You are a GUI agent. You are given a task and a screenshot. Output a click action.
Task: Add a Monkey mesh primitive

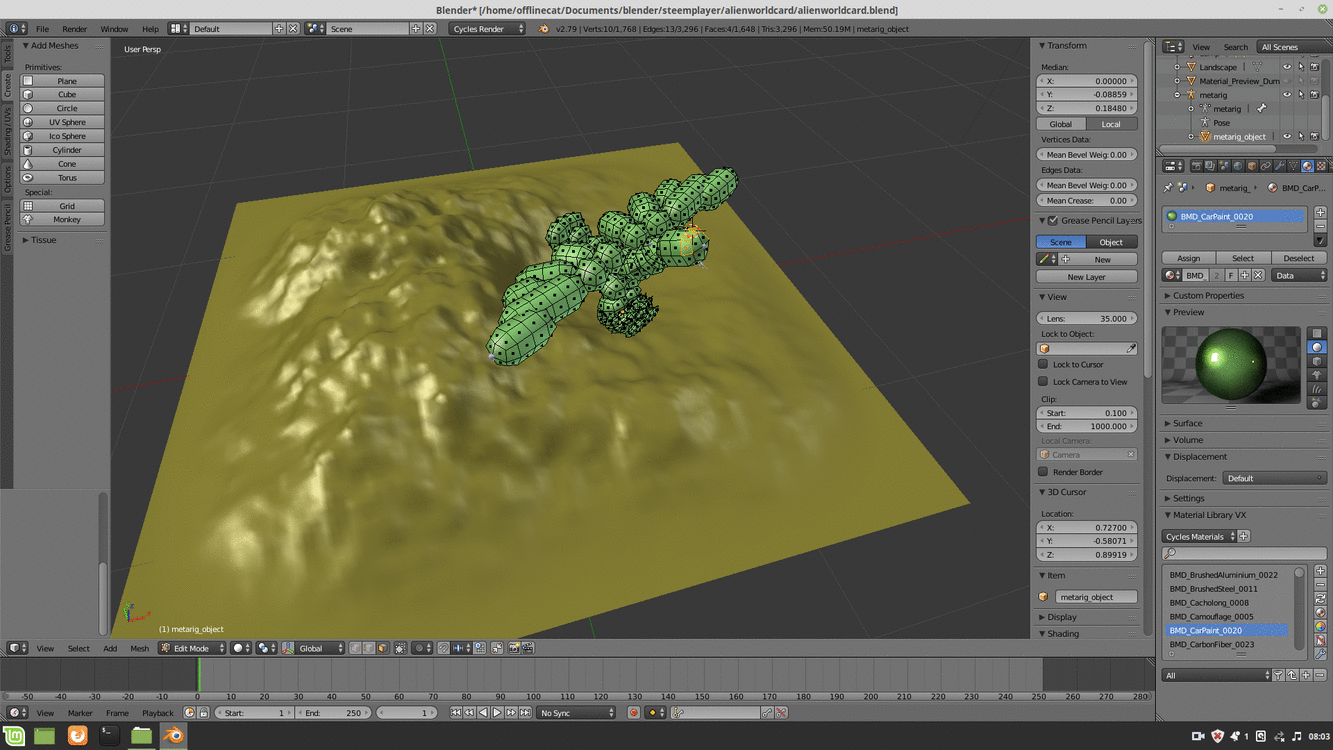pyautogui.click(x=66, y=219)
